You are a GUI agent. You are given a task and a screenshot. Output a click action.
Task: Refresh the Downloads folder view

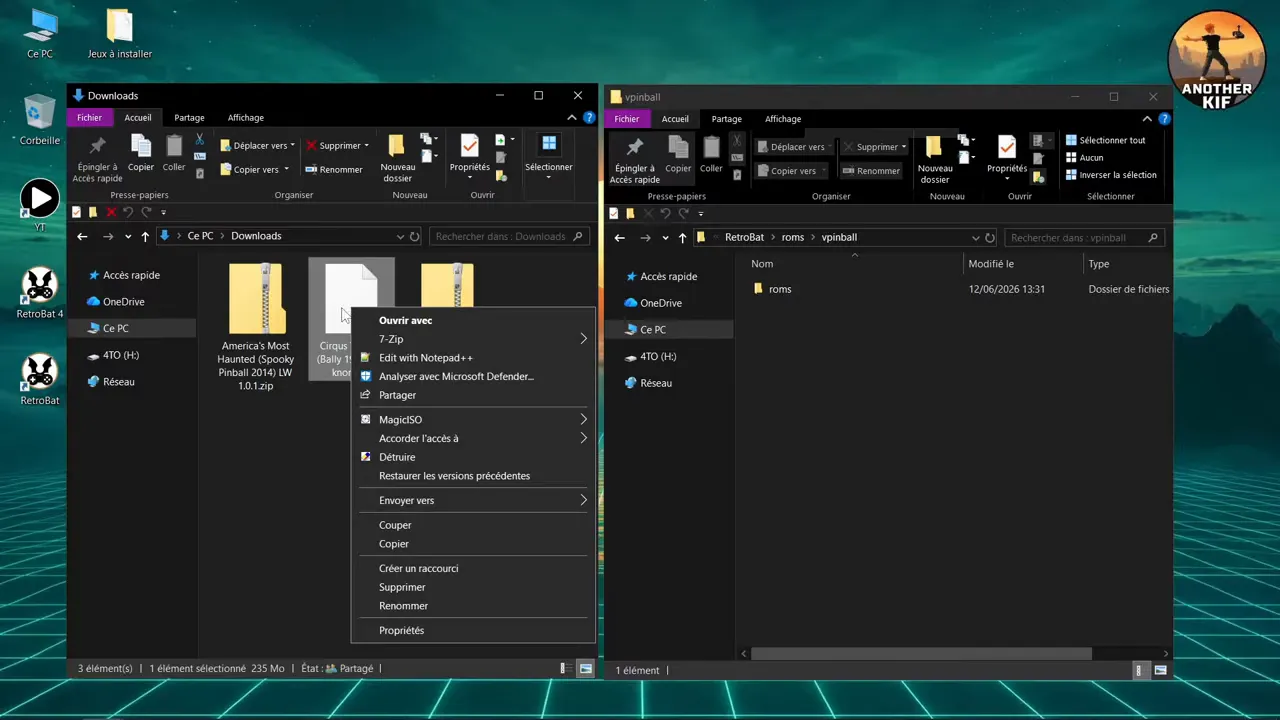(x=414, y=237)
